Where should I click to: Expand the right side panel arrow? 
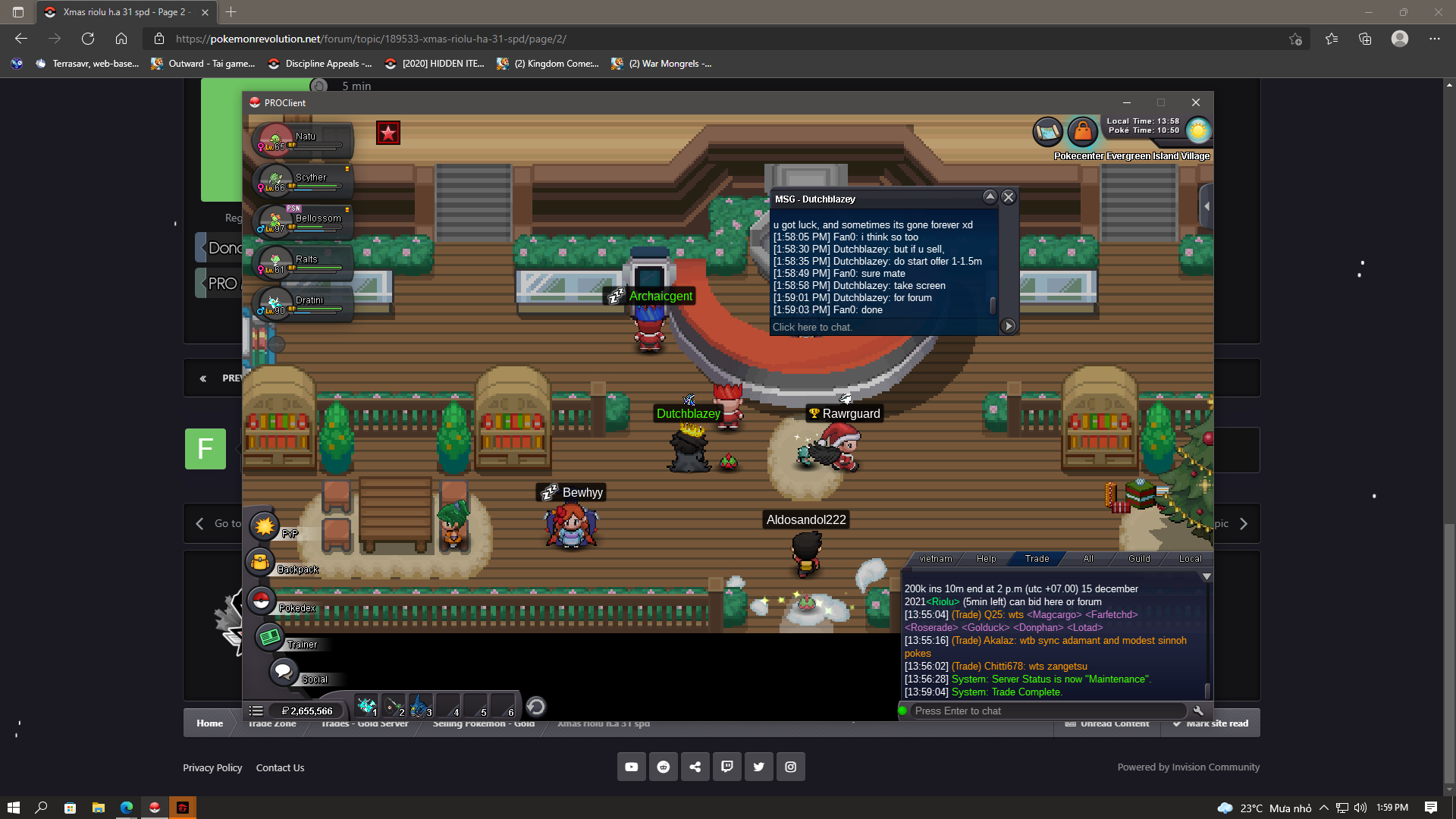click(x=1207, y=206)
